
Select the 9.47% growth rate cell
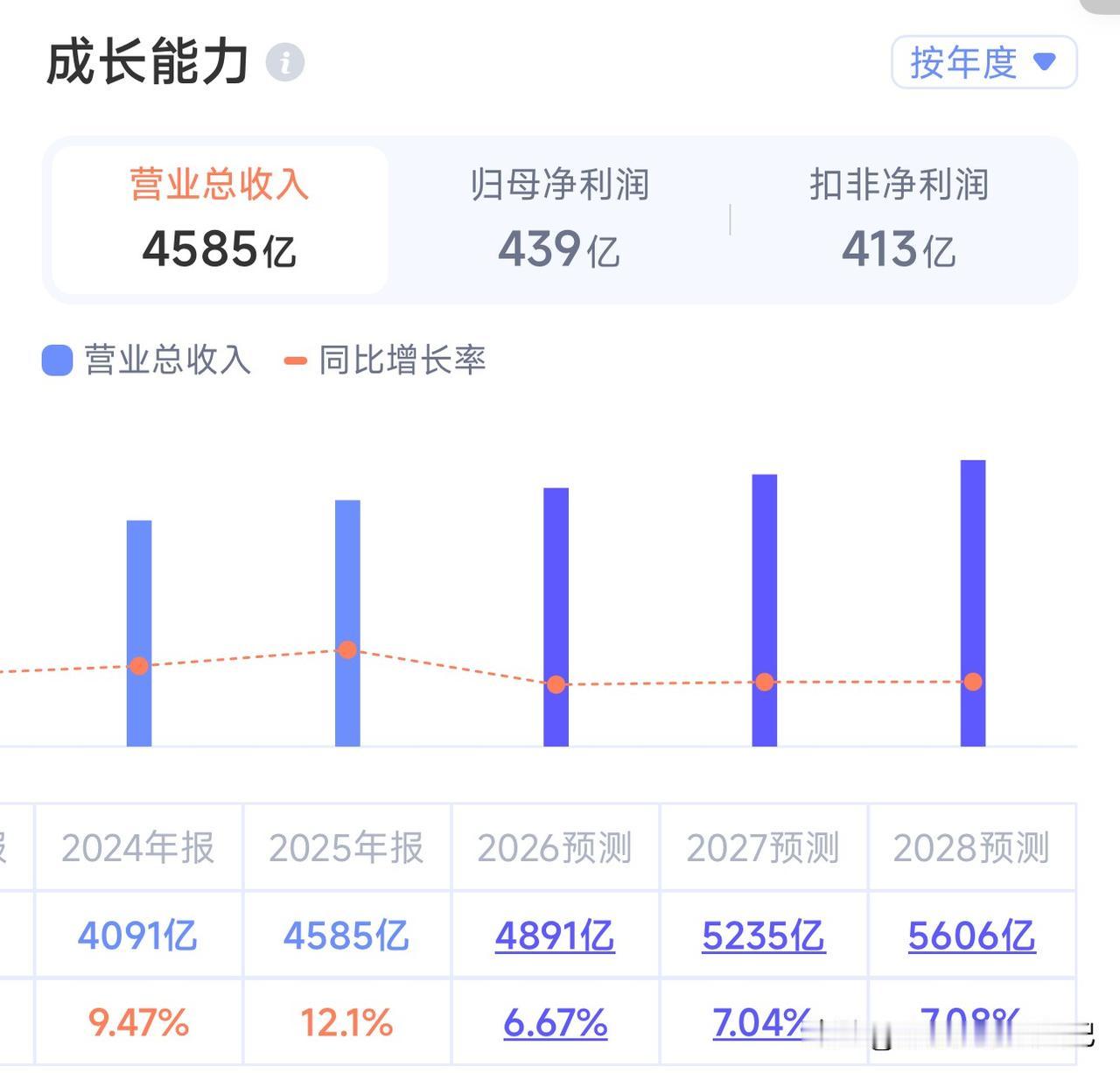point(138,1022)
